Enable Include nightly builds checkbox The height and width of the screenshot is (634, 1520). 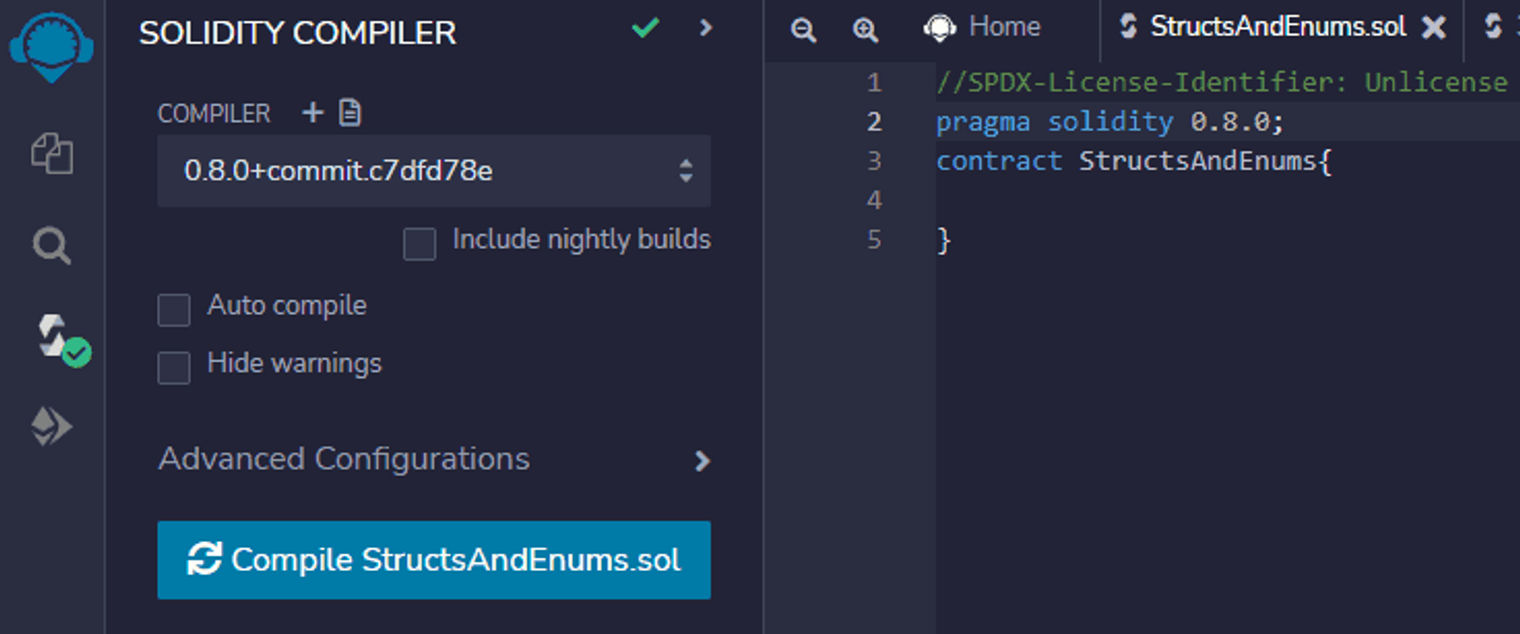[419, 244]
